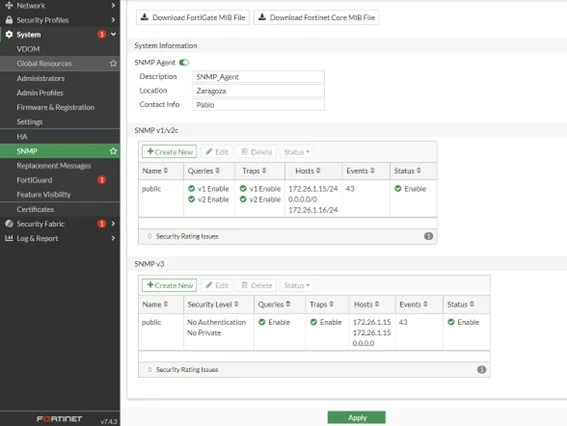Image resolution: width=567 pixels, height=426 pixels.
Task: Click the Contact Info field containing Pablo
Action: coord(258,105)
